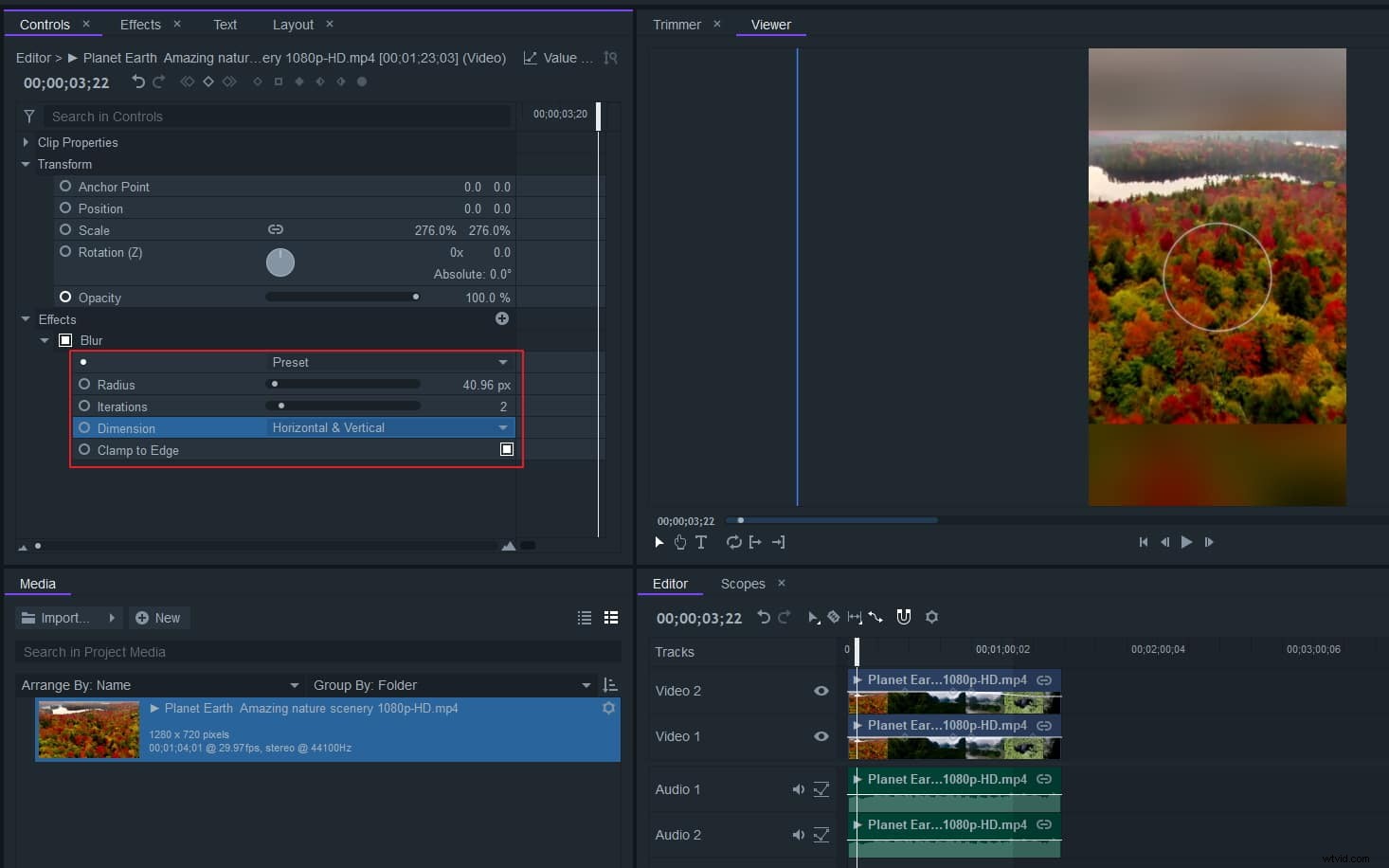Viewport: 1389px width, 868px height.
Task: Enable Clamp to Edge for the Blur effect
Action: [x=507, y=449]
